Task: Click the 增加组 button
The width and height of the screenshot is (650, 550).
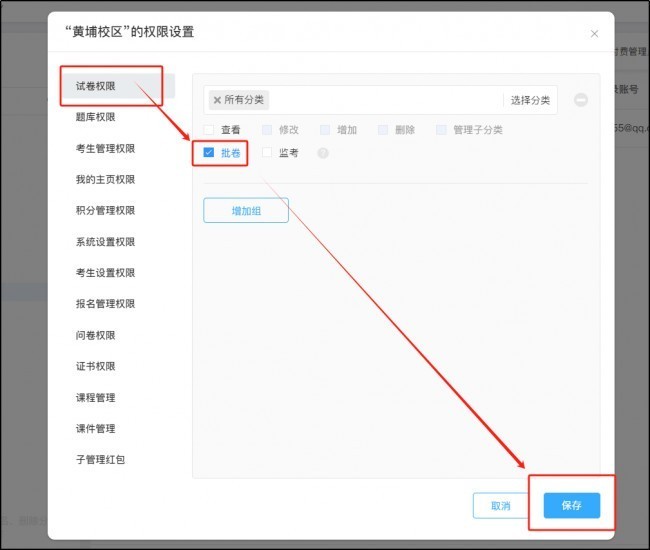Action: point(246,211)
